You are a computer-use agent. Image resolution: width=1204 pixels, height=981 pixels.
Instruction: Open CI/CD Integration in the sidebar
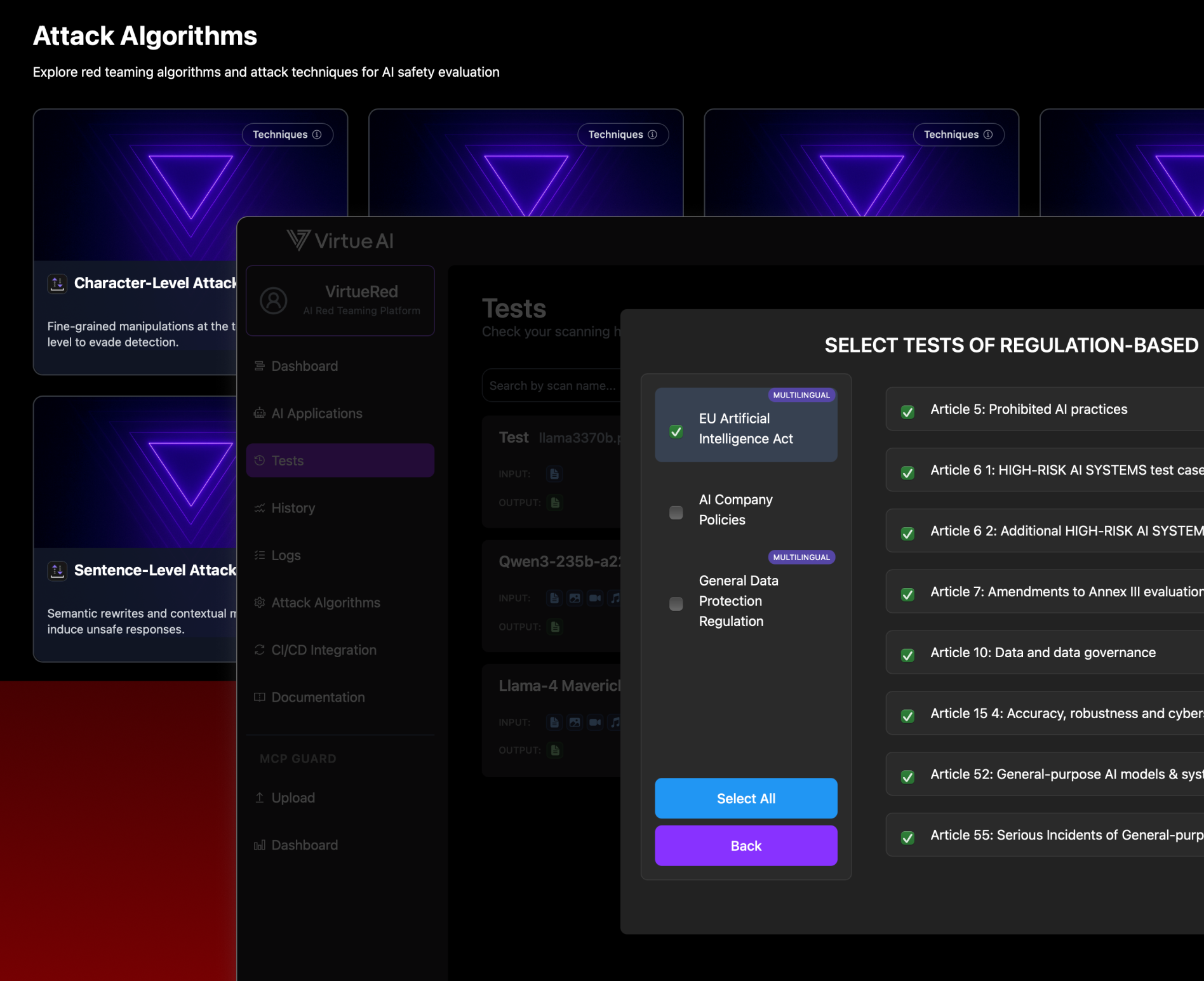click(x=340, y=650)
